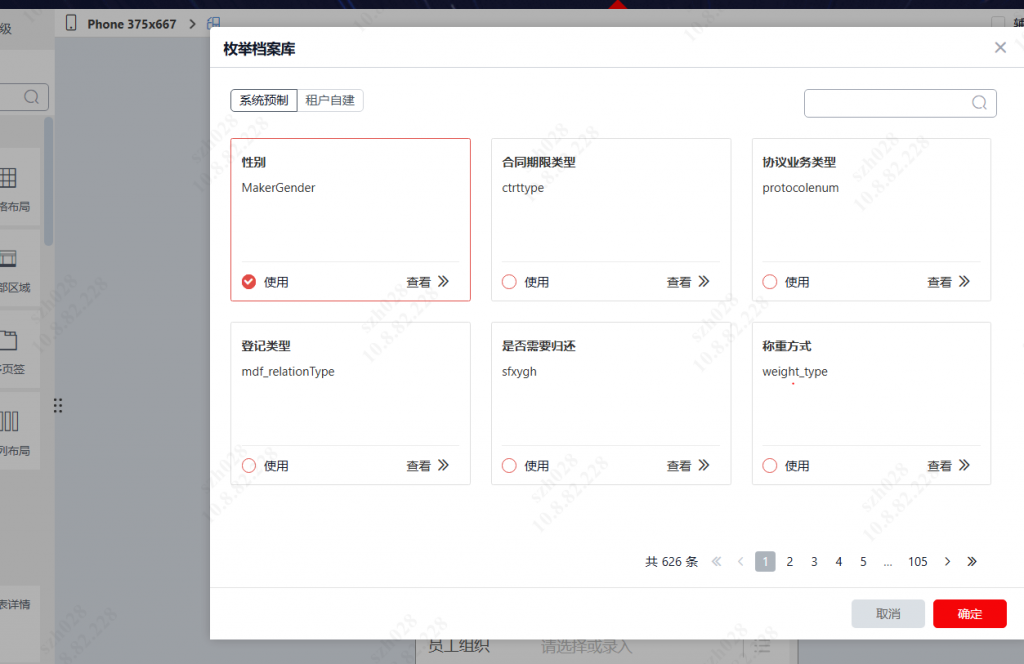Click the phone device icon in top bar
This screenshot has height=664, width=1024.
(x=71, y=23)
